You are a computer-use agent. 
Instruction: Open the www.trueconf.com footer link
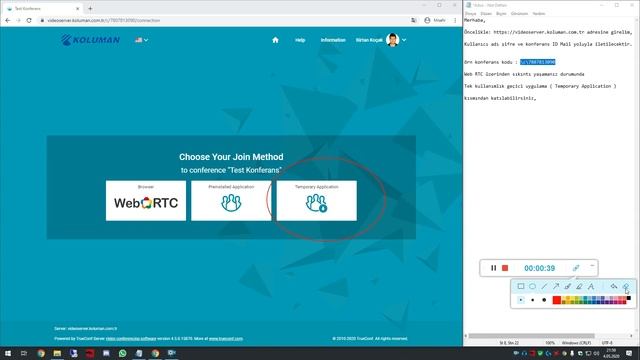tap(226, 338)
